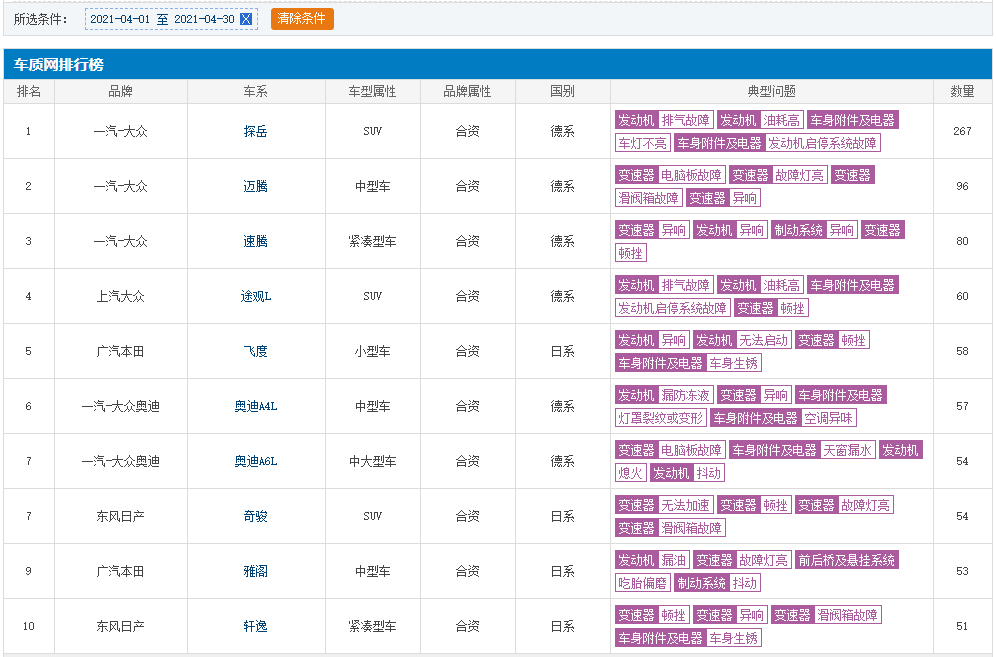Select 奇骏's 变速器 滑阀箱故障 tag
Screen dimensions: 996x657
(670, 527)
